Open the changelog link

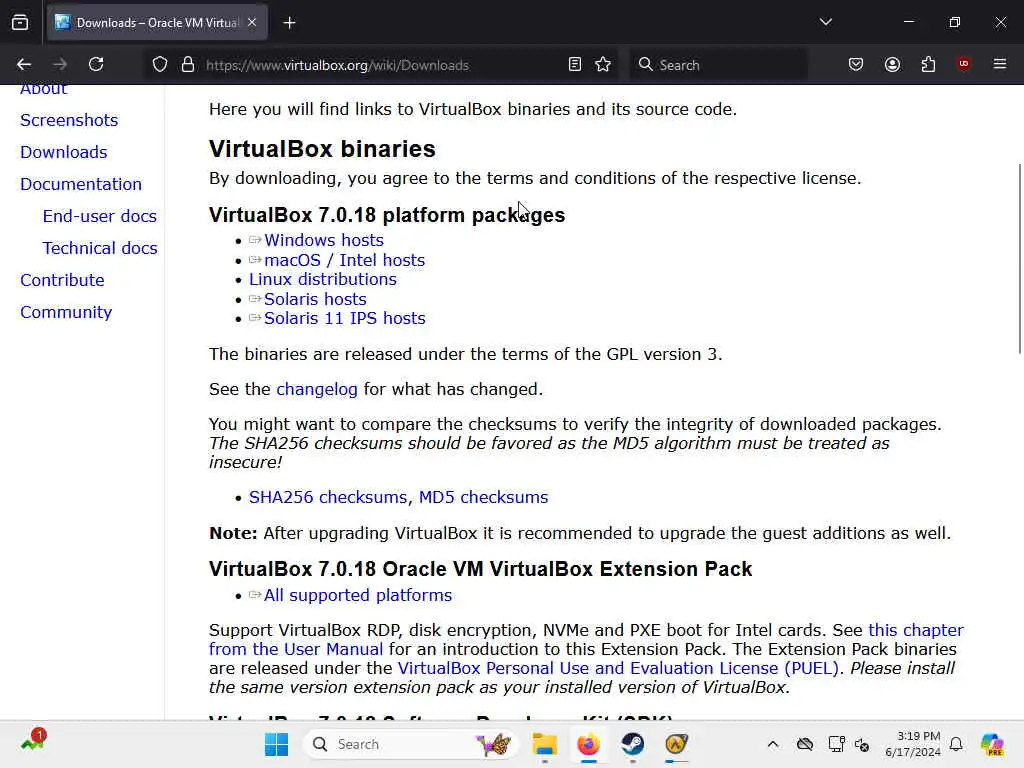click(x=317, y=389)
